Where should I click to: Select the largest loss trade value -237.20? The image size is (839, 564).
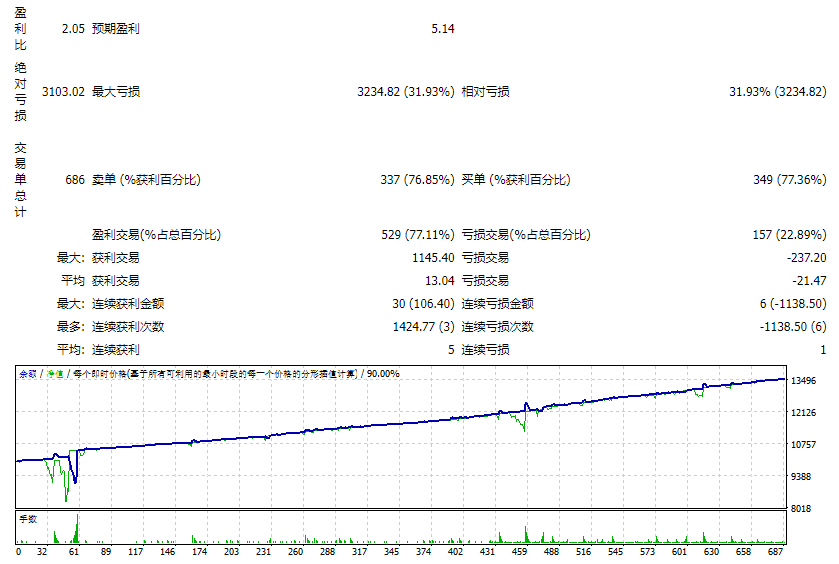pos(805,258)
